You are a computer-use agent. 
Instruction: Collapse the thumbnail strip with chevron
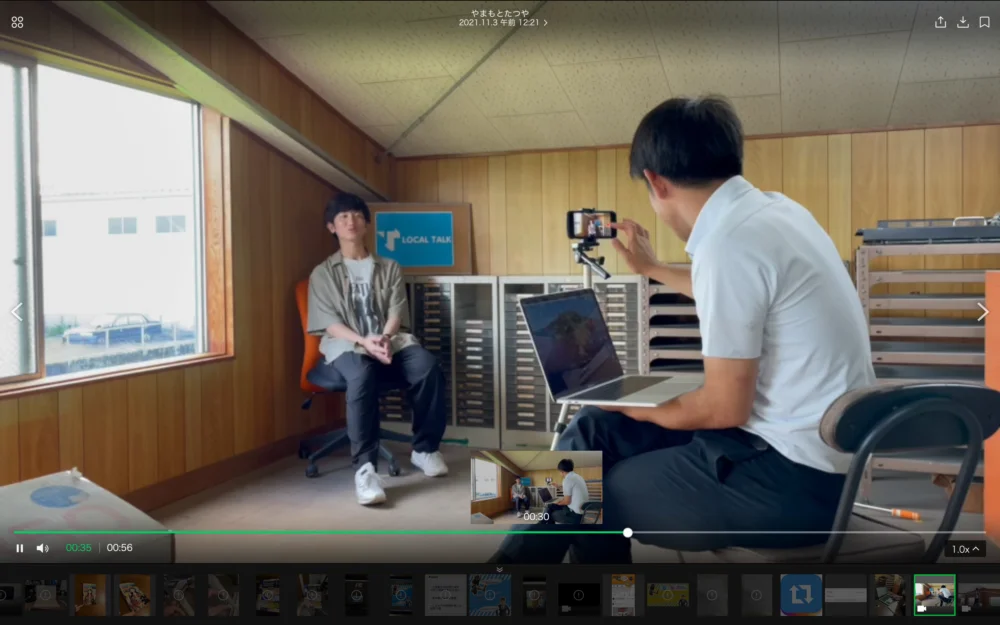(x=499, y=569)
